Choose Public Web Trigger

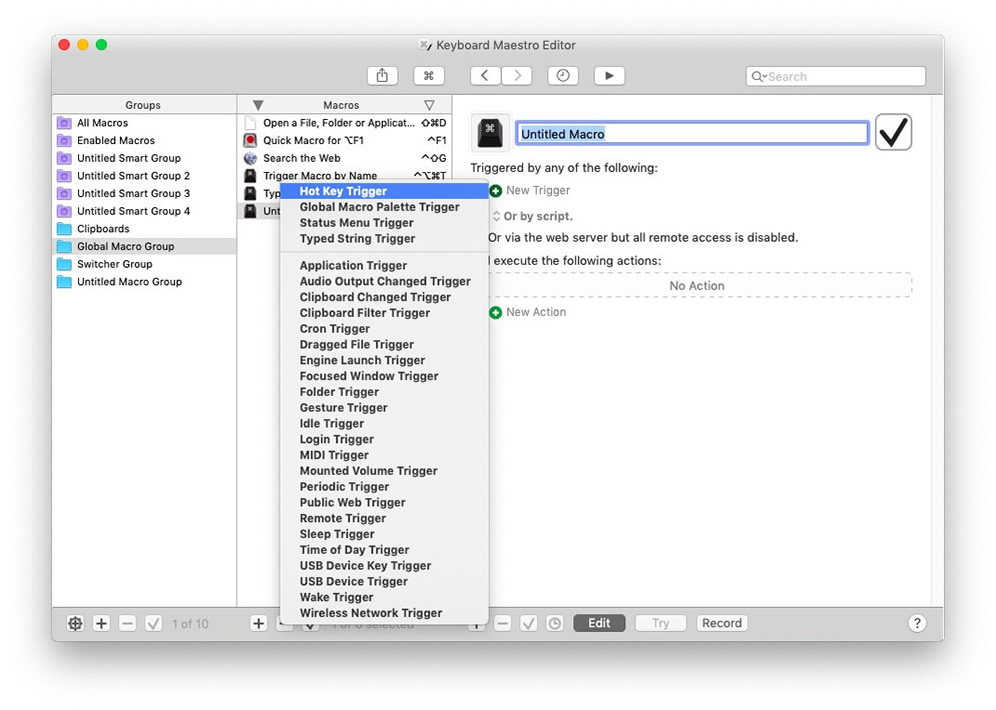[384, 502]
